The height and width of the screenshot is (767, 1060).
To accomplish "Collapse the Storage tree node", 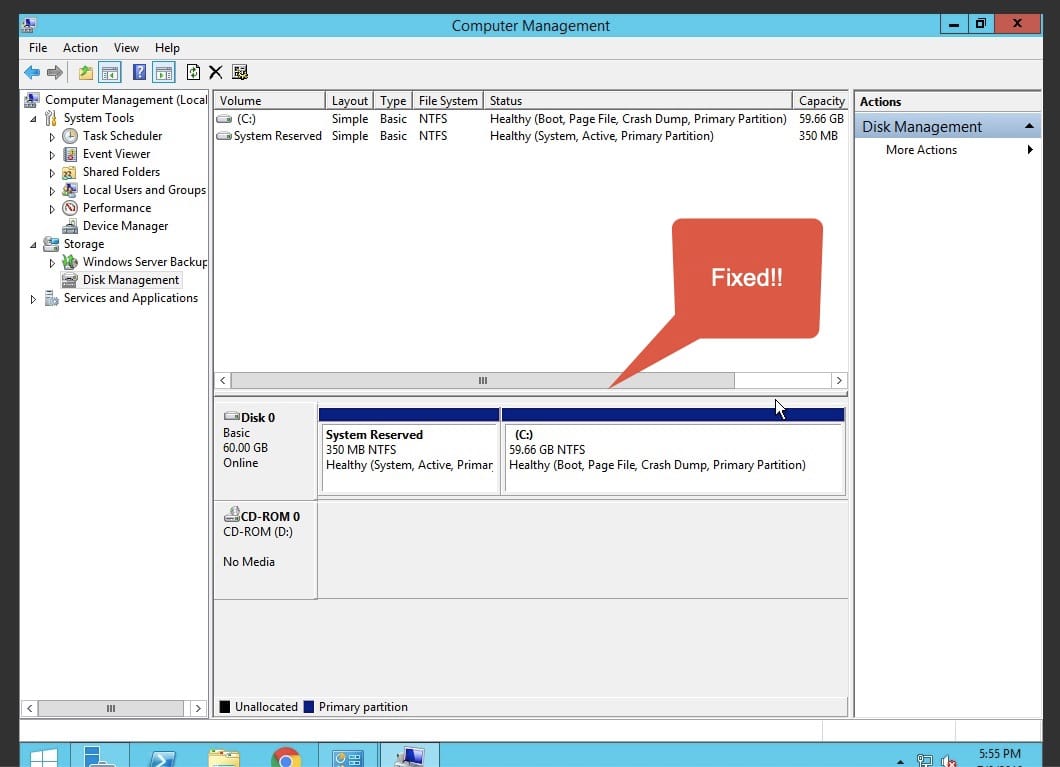I will (x=33, y=244).
